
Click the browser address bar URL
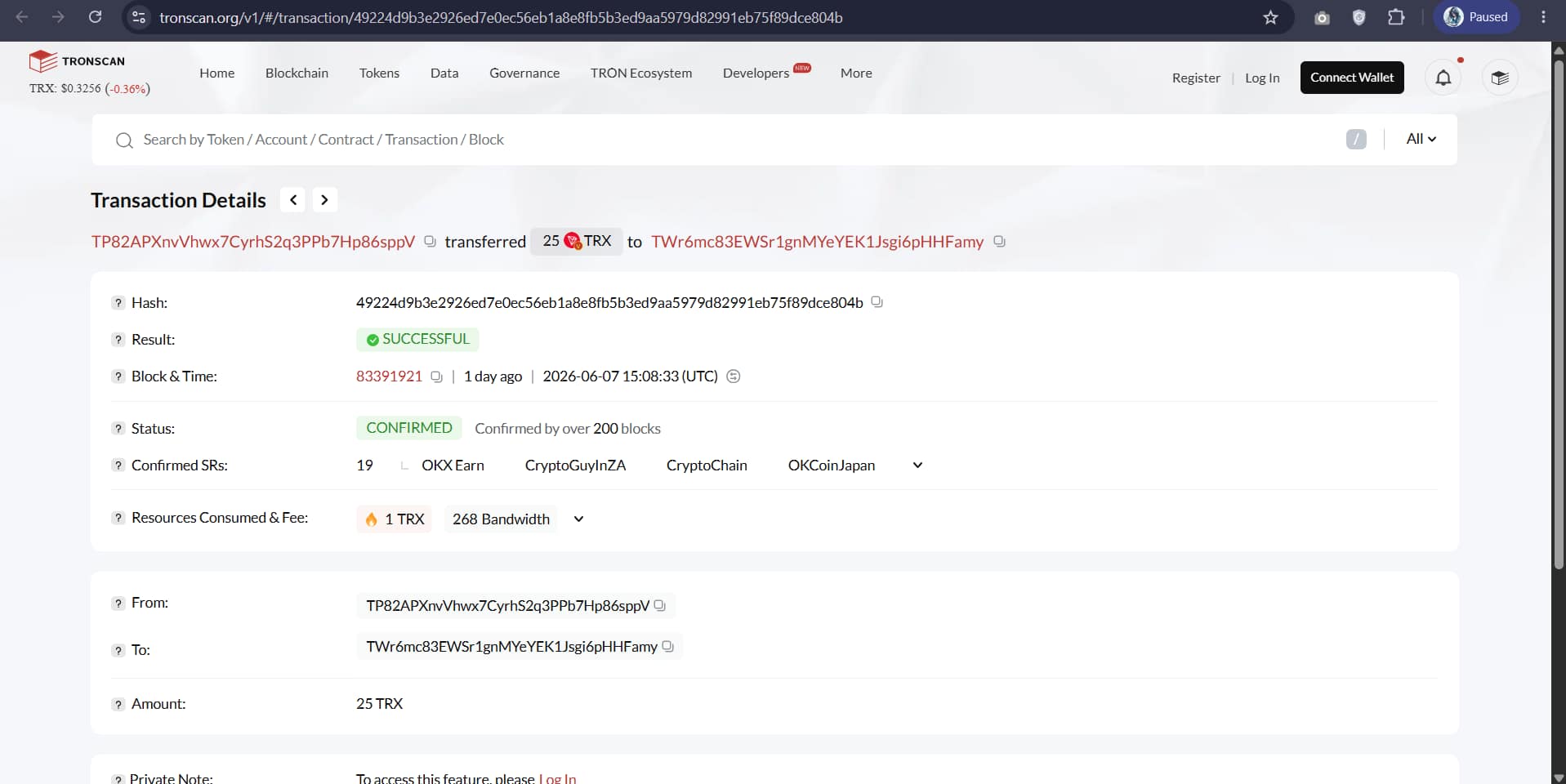tap(501, 17)
